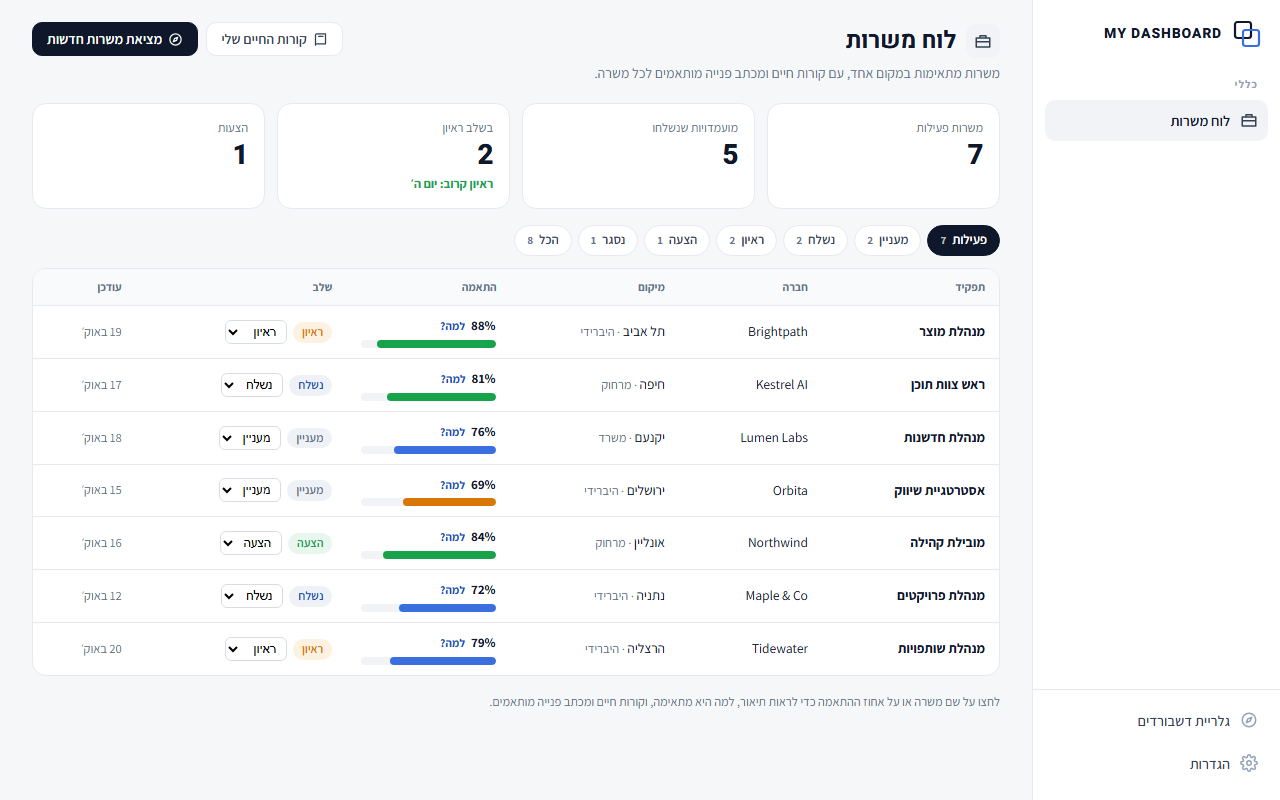Click the orange 69% match bar for Orbita

428,502
